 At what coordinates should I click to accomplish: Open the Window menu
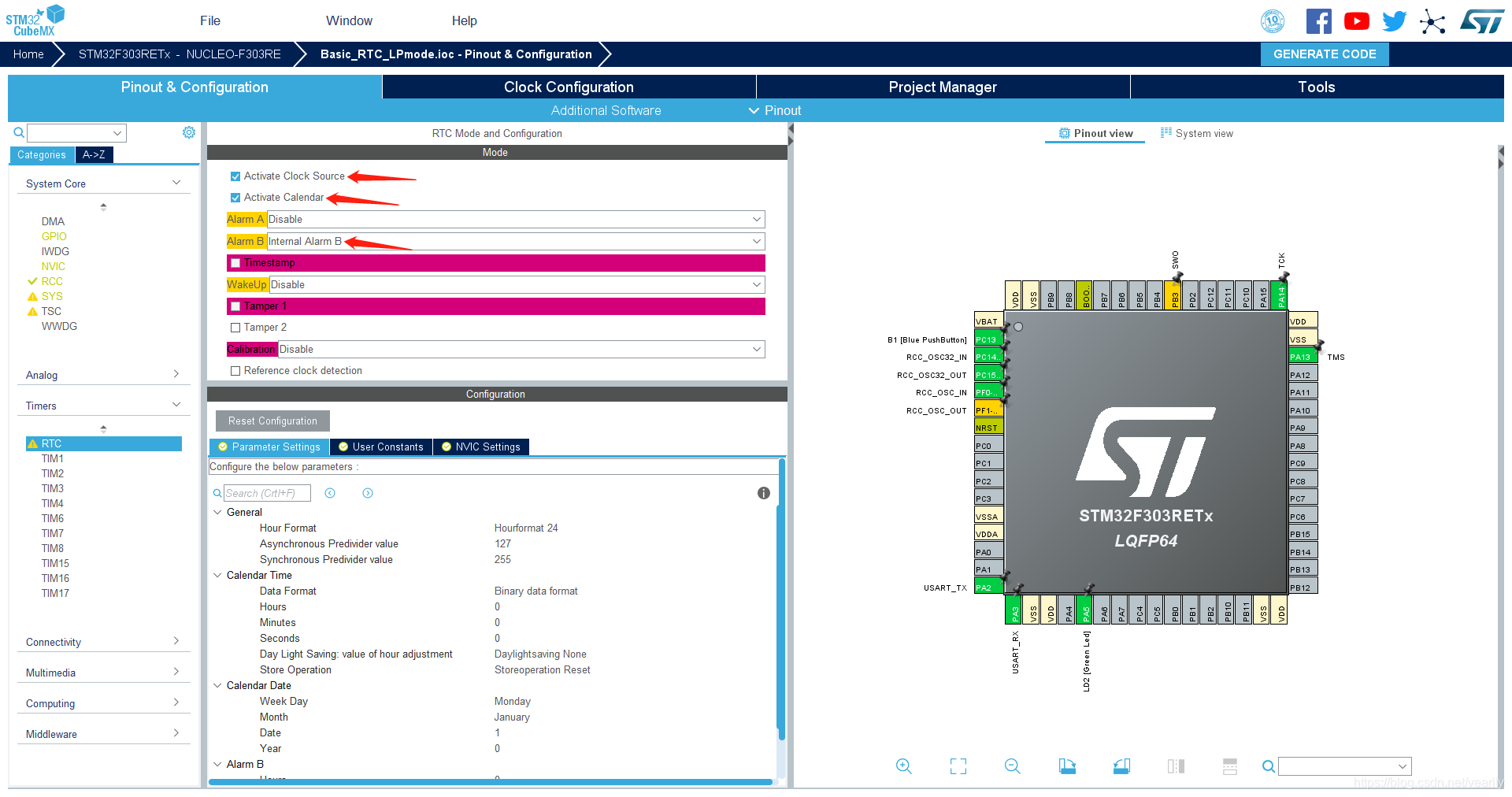click(x=349, y=20)
